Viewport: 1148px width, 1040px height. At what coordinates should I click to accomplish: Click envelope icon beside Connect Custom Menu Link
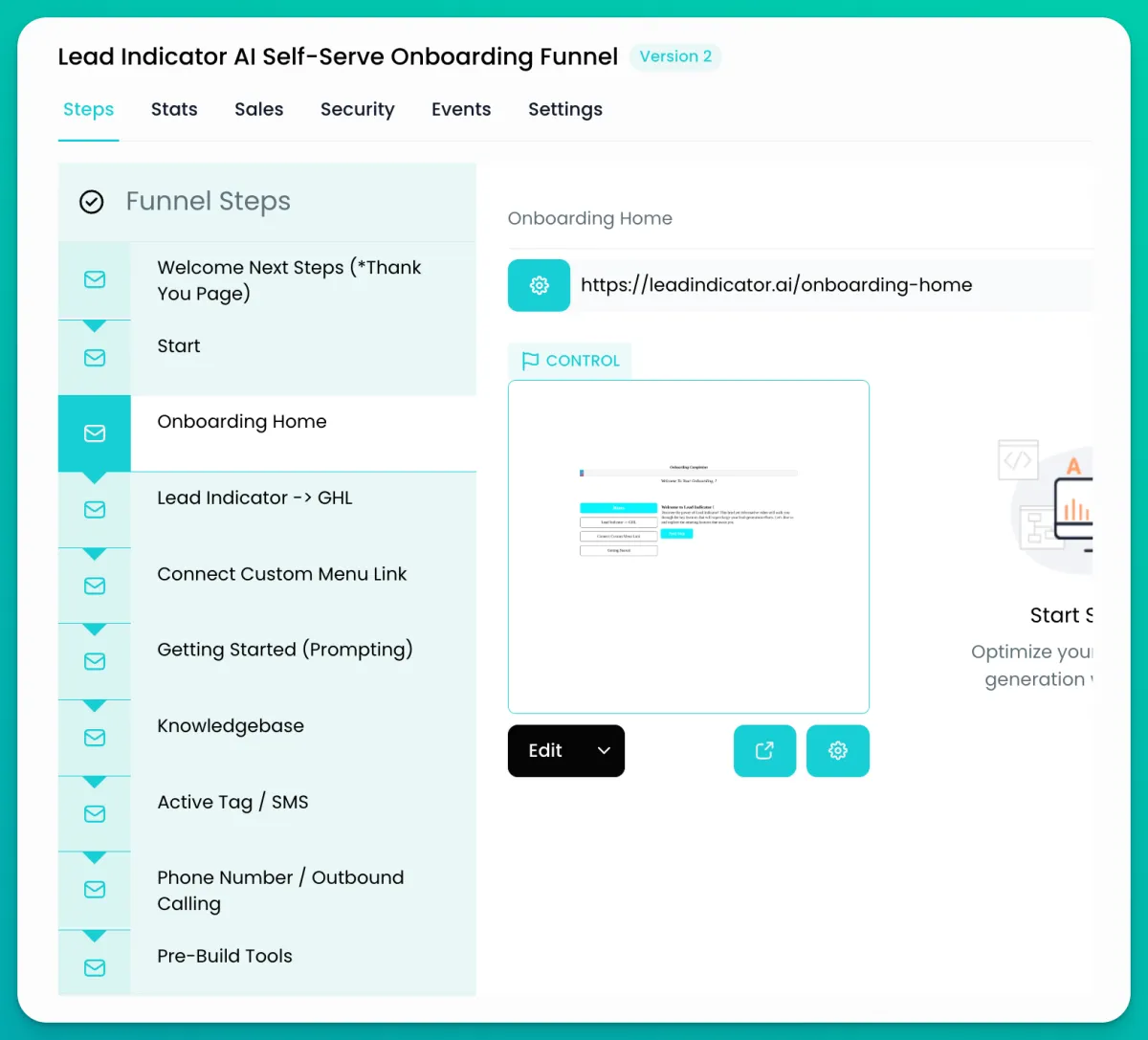pyautogui.click(x=95, y=586)
